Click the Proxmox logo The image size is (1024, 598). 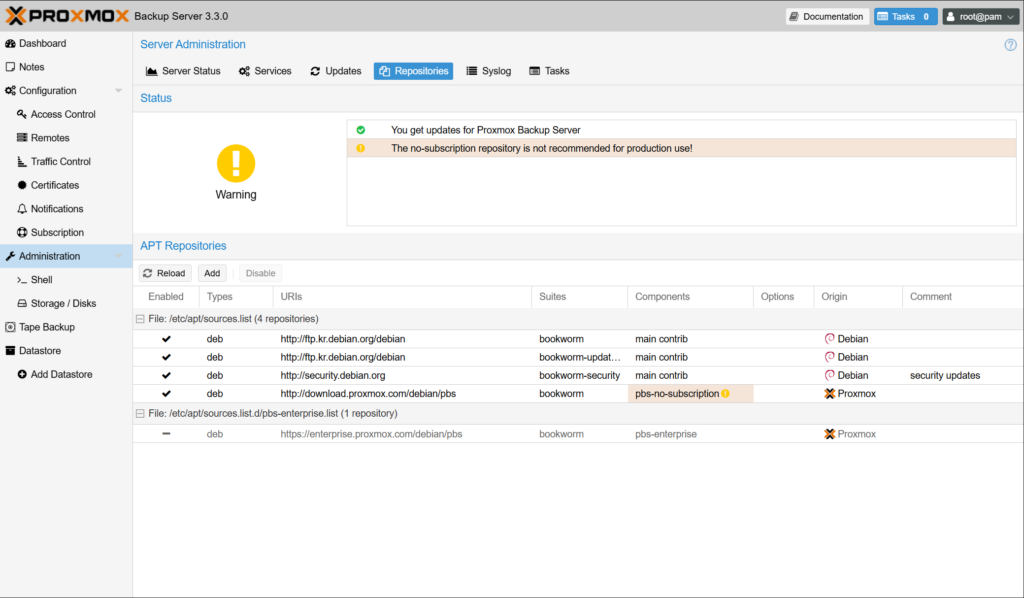coord(68,16)
